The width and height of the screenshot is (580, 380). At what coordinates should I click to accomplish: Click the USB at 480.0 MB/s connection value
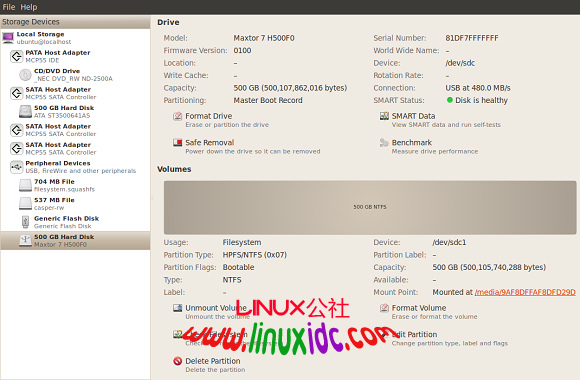pos(478,88)
